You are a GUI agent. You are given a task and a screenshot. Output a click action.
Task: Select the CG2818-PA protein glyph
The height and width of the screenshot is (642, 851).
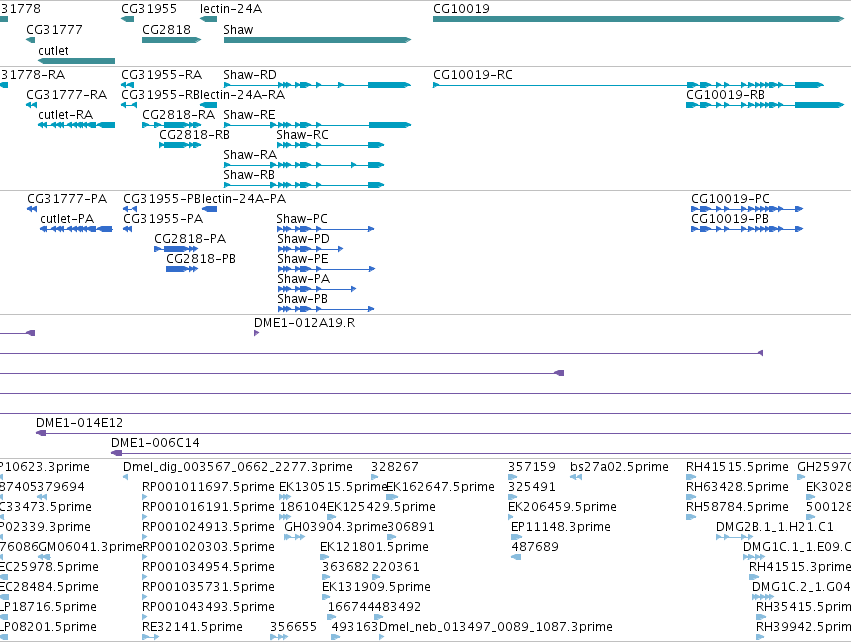click(x=176, y=249)
